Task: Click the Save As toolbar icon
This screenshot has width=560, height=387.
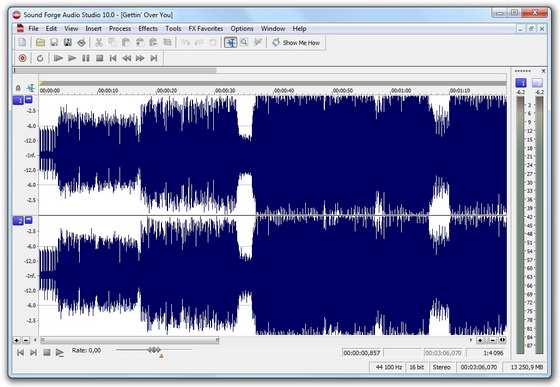Action: tap(68, 42)
